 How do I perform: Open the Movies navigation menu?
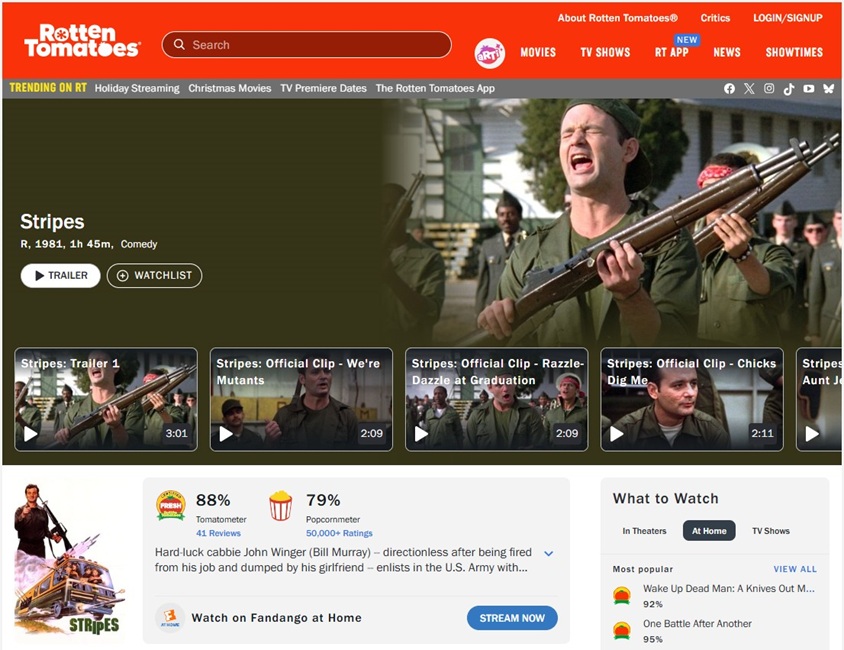point(538,52)
